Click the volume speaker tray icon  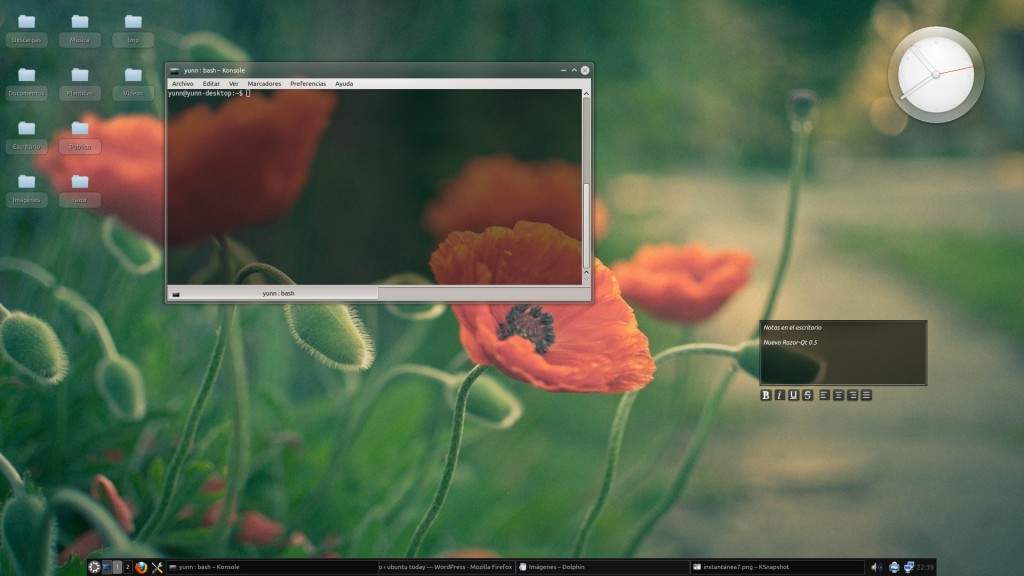(x=876, y=568)
